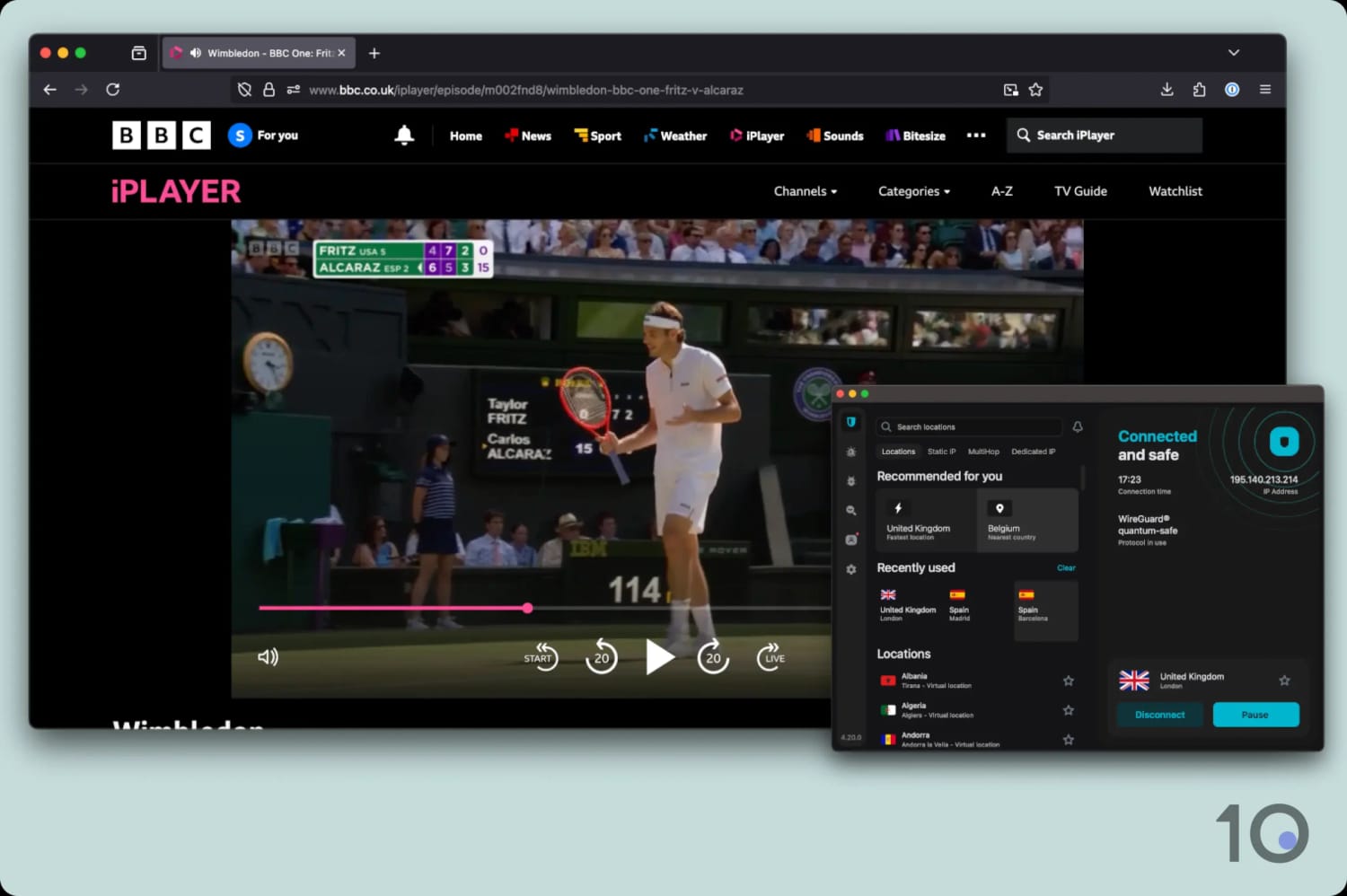Favorite the Algeria location star

coord(1069,710)
